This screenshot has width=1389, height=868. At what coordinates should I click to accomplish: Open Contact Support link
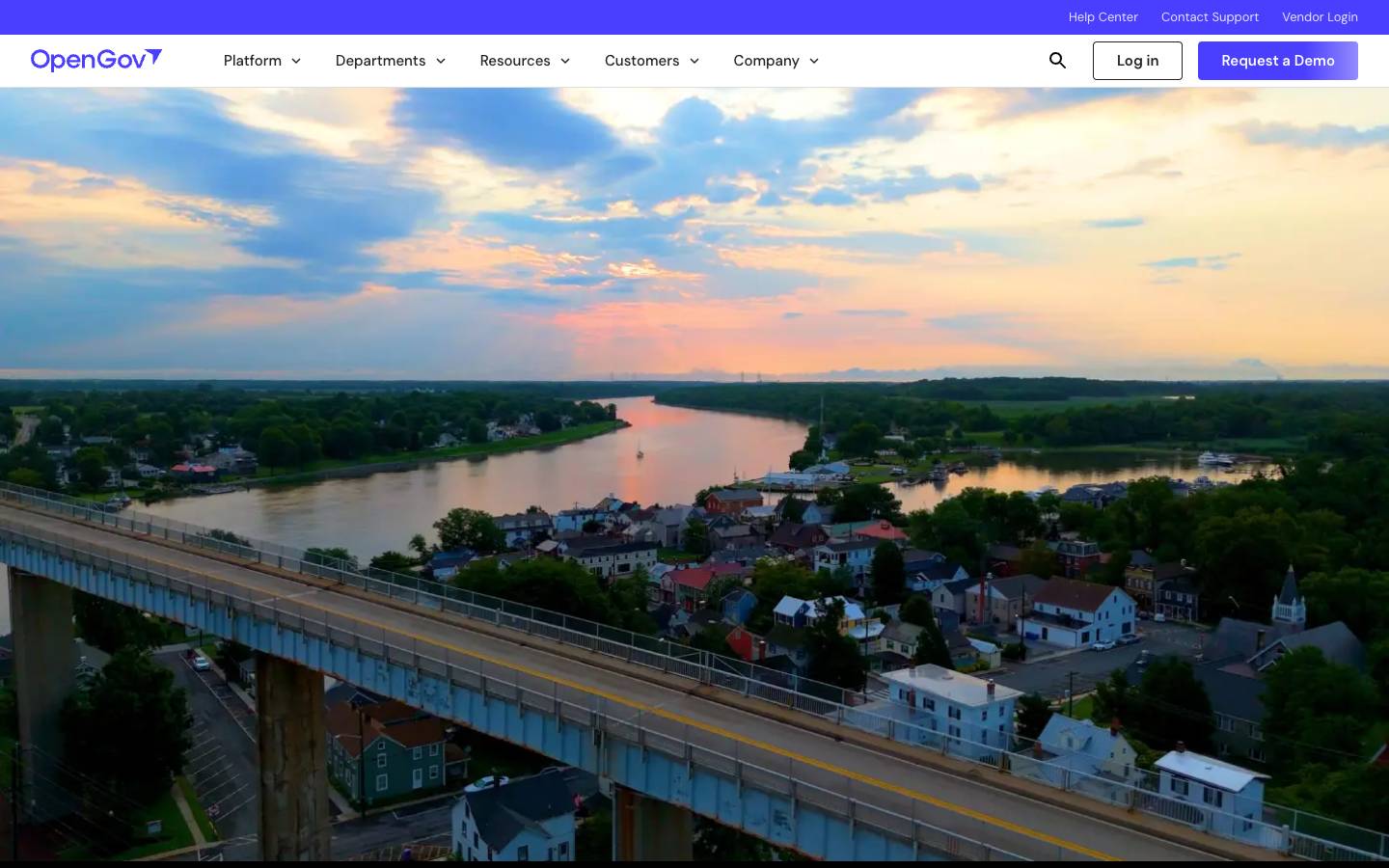click(1210, 17)
